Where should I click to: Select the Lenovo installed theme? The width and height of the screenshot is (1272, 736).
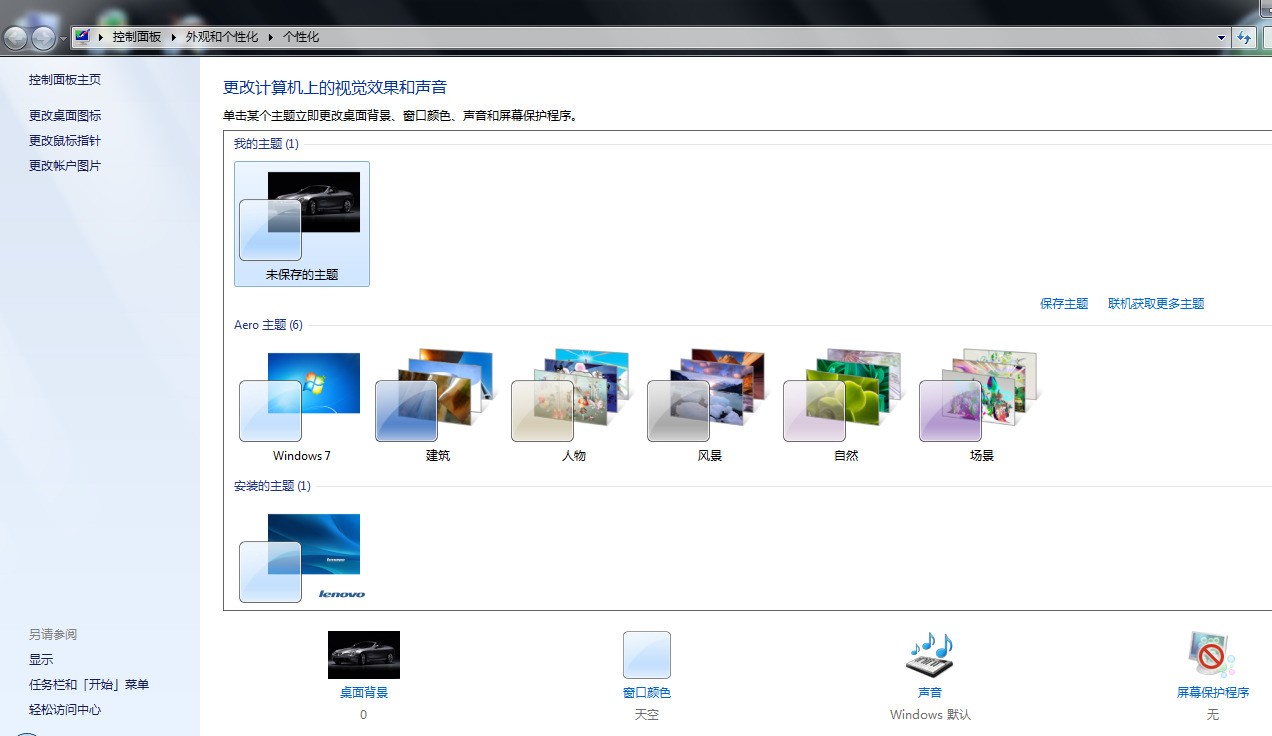[300, 555]
